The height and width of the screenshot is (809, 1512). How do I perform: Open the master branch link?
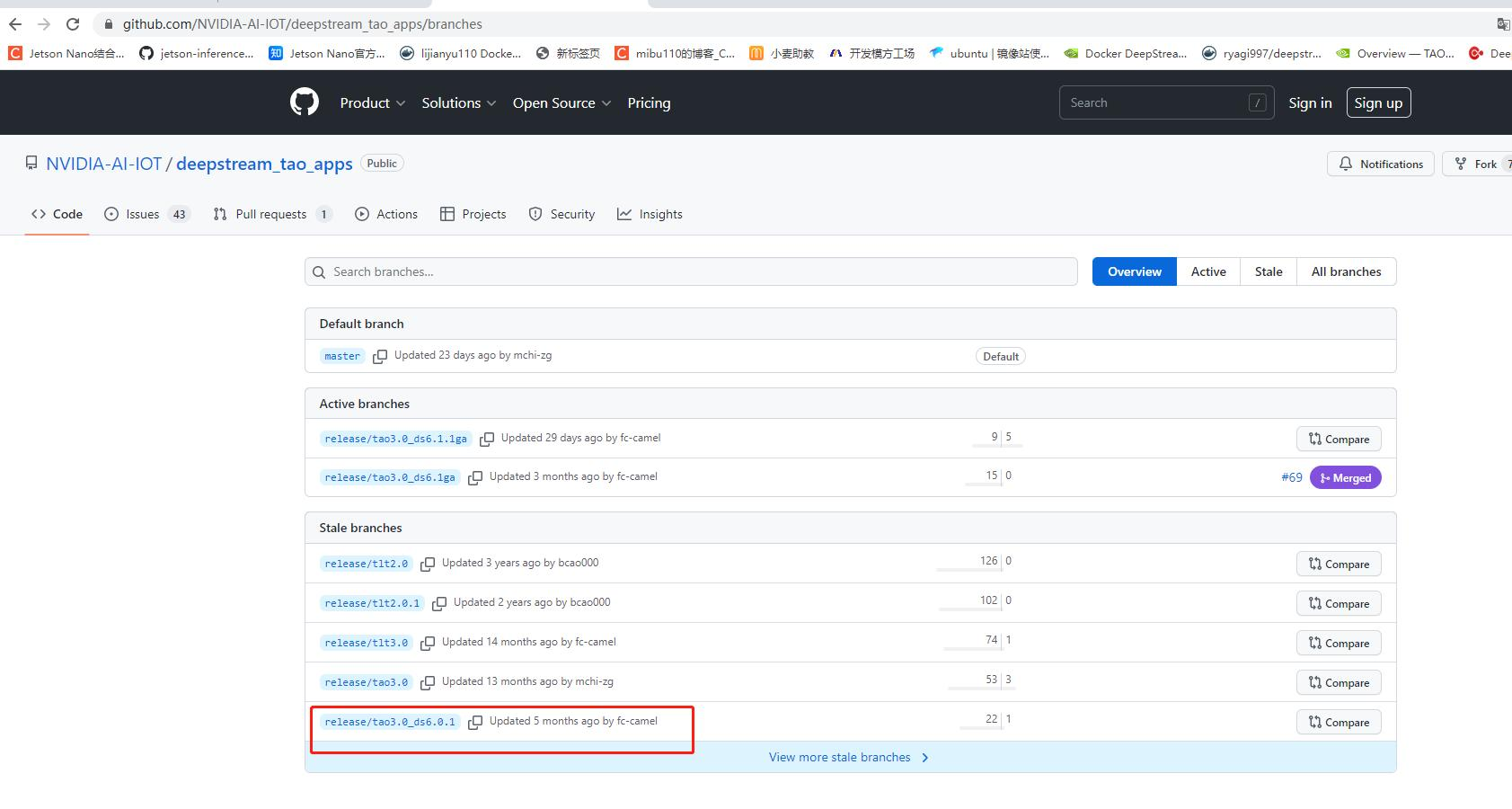tap(342, 356)
